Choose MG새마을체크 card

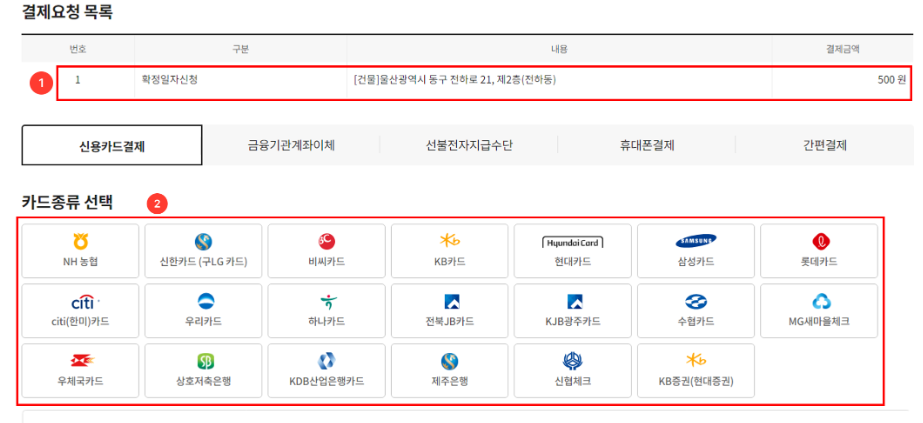[819, 311]
